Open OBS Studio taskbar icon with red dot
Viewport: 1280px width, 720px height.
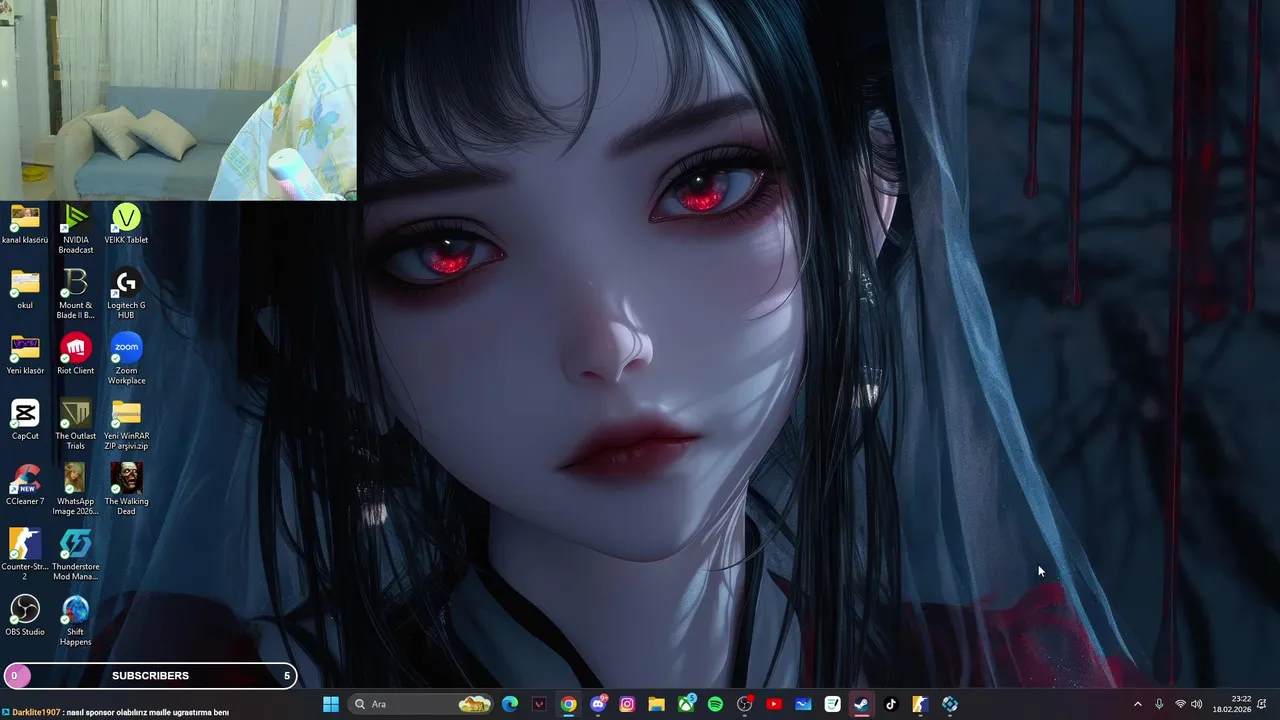(744, 704)
